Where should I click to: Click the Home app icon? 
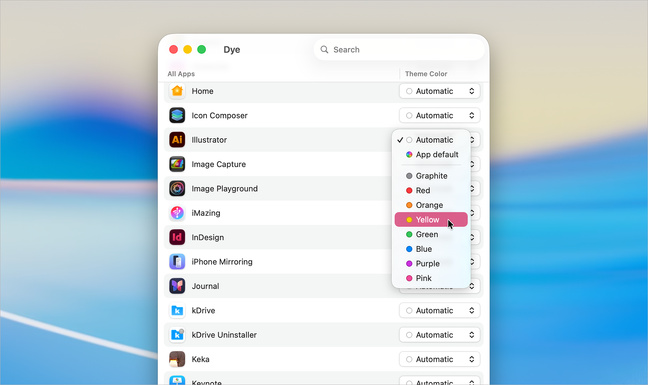(177, 91)
